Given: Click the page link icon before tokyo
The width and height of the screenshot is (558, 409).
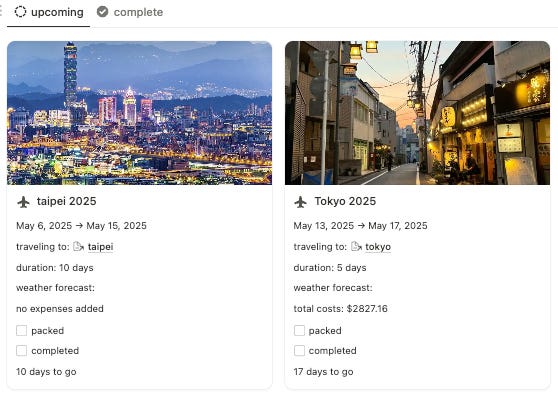Looking at the screenshot, I should pos(356,246).
